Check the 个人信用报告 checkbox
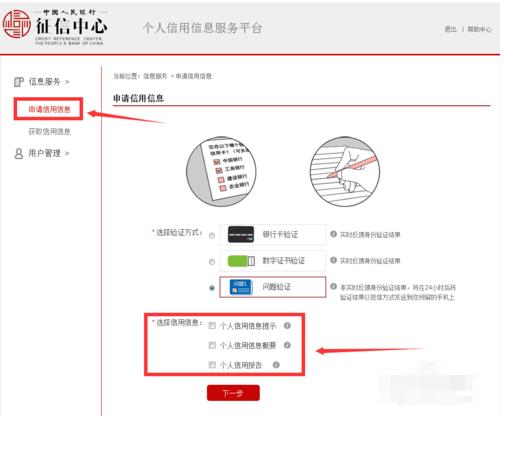Image resolution: width=507 pixels, height=461 pixels. [212, 365]
